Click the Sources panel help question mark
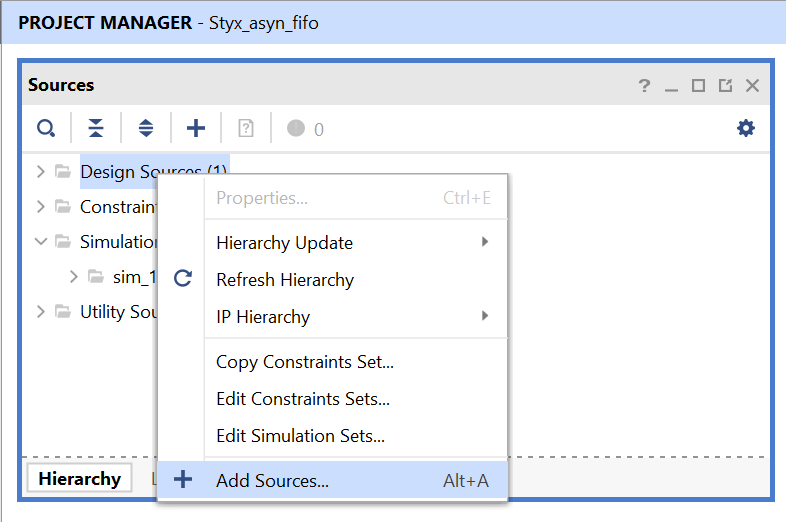 [x=645, y=86]
